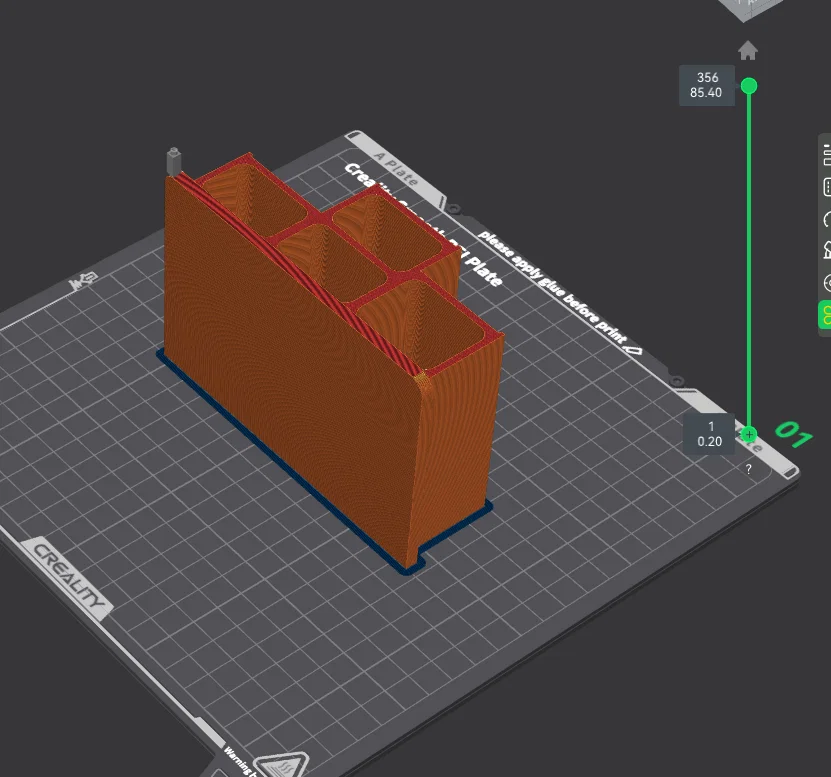Click the bar-chart icon atop the right sidebar
The width and height of the screenshot is (831, 777).
click(x=827, y=155)
